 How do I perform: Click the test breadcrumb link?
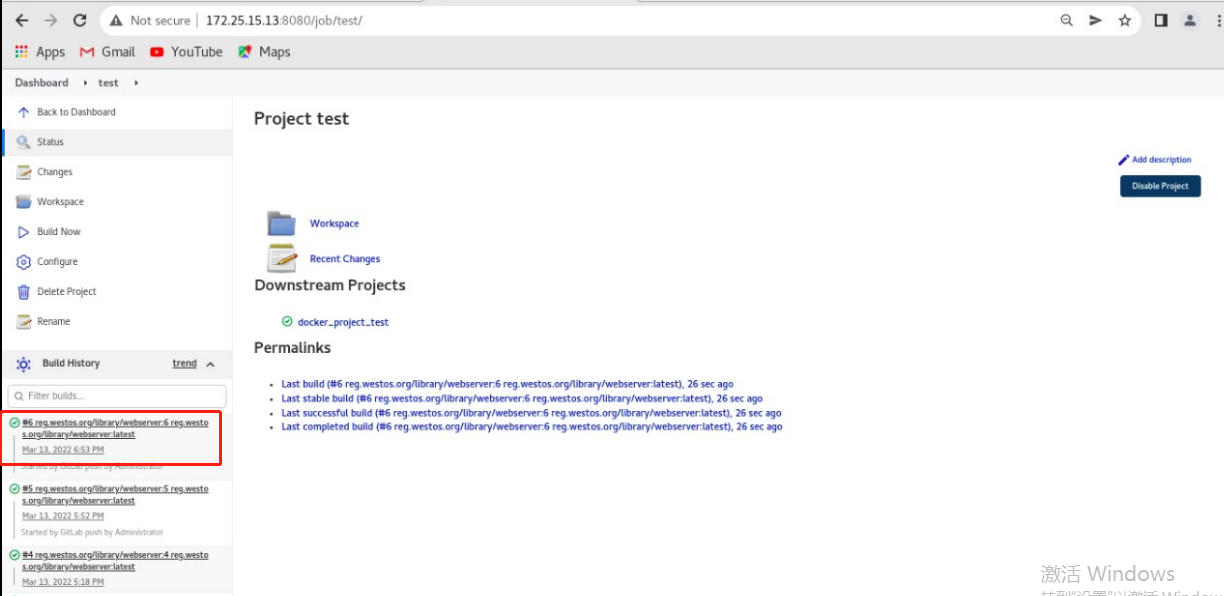[108, 83]
